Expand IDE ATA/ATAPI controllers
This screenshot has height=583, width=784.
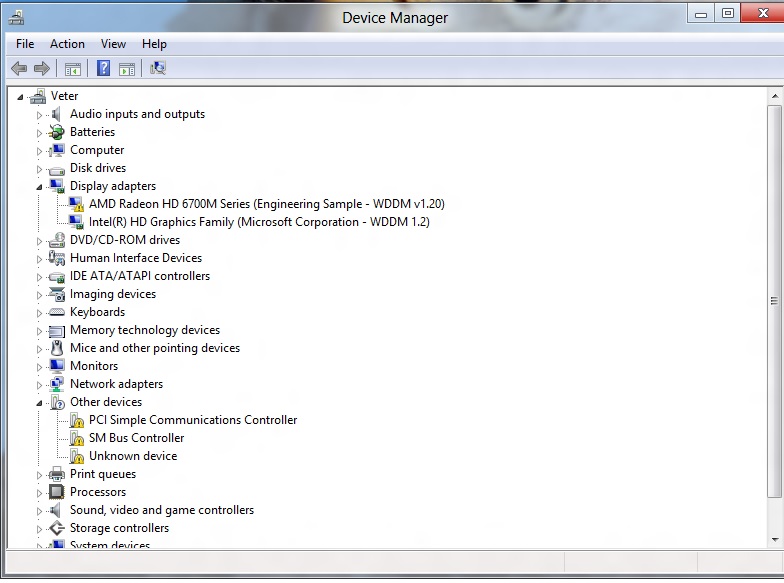point(39,277)
